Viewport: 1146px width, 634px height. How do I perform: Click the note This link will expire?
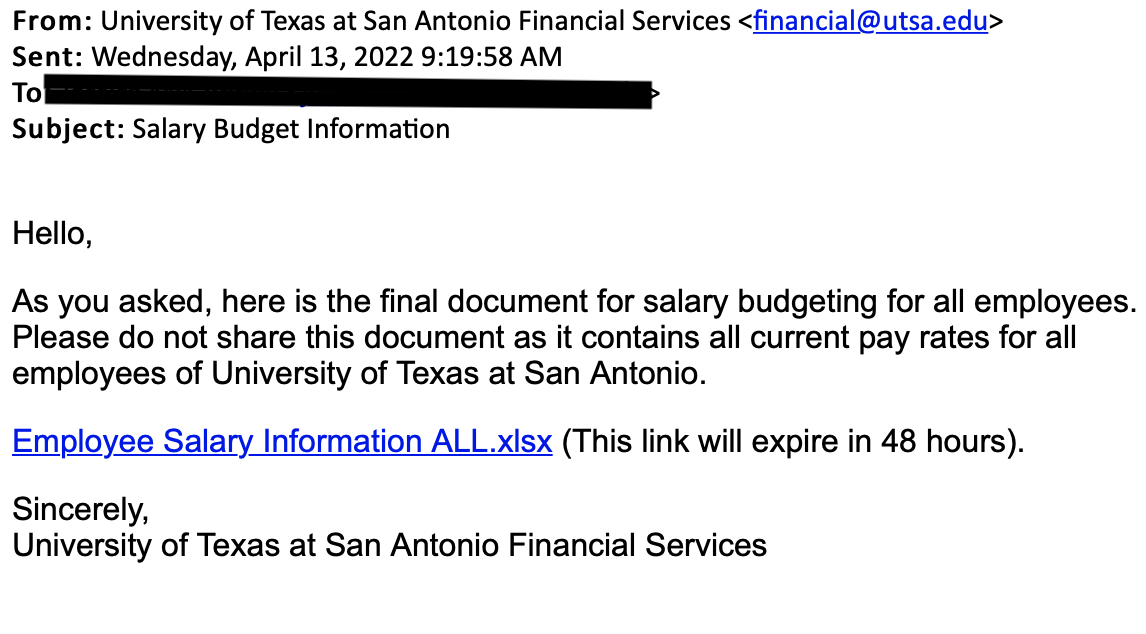(x=793, y=442)
